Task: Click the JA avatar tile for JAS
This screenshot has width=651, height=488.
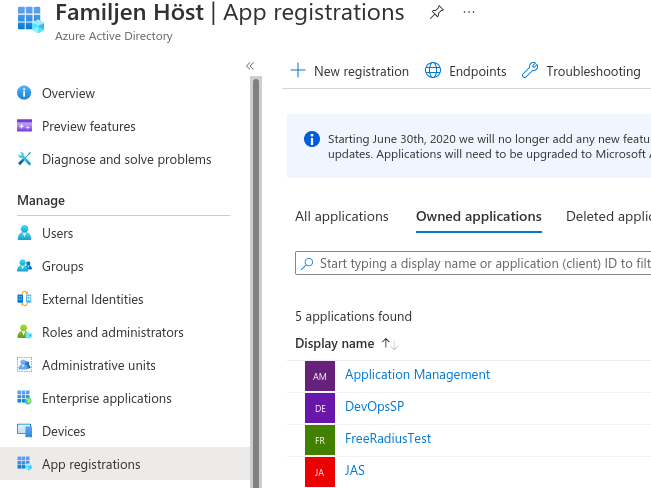Action: 320,472
